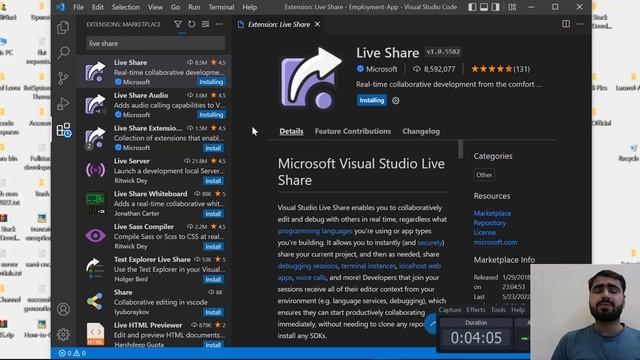Click the large Live Share extension logo
The width and height of the screenshot is (640, 360).
[x=311, y=78]
